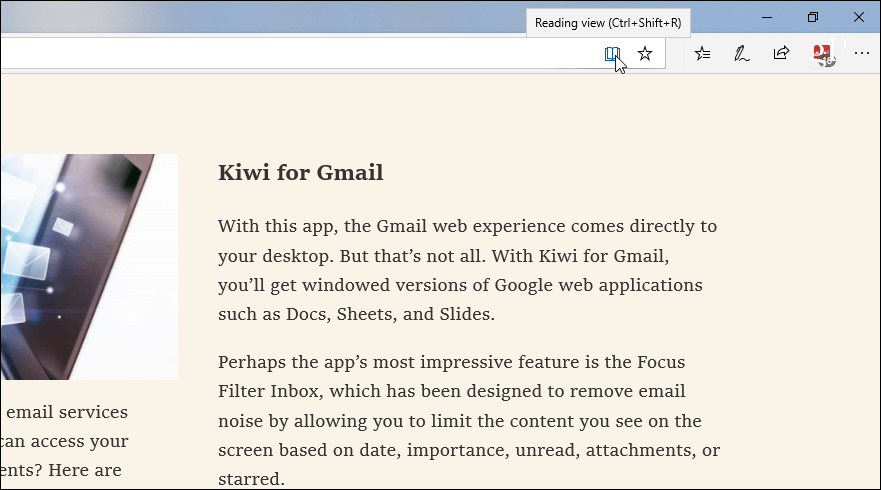This screenshot has width=881, height=490.
Task: Close the browser window
Action: [x=859, y=17]
